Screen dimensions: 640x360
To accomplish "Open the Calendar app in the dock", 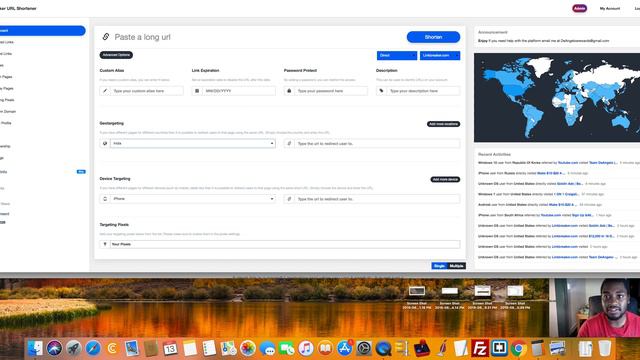I will coord(170,348).
